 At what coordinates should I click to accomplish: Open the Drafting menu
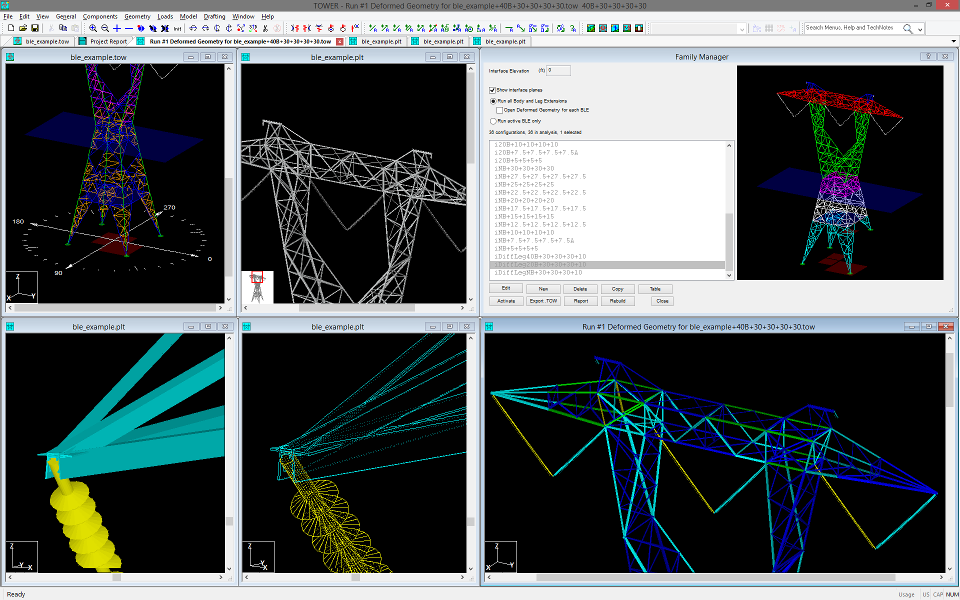click(x=214, y=17)
